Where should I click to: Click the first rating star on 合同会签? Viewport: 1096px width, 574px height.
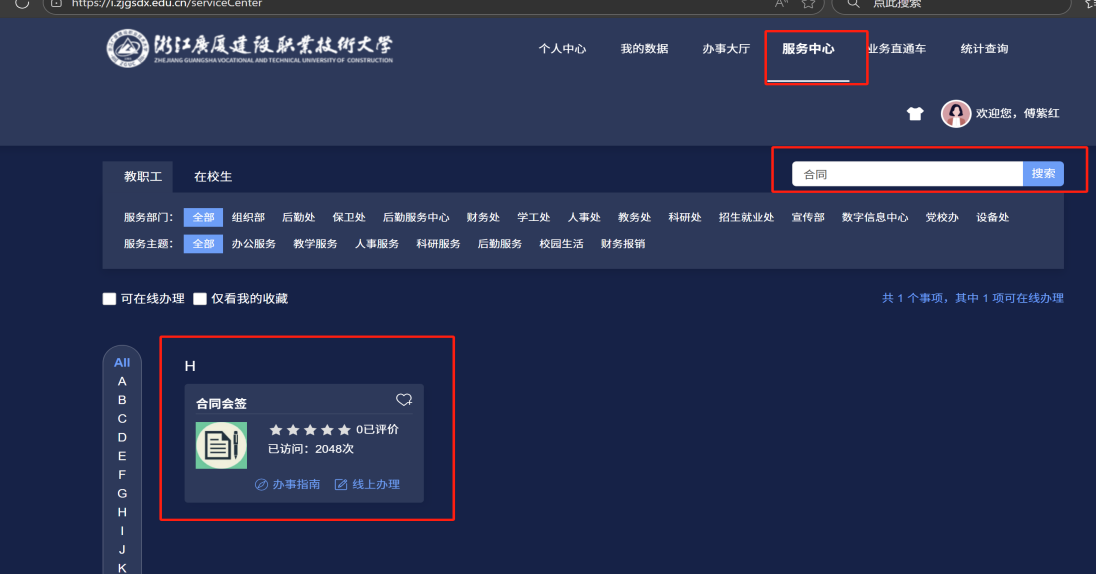point(276,430)
